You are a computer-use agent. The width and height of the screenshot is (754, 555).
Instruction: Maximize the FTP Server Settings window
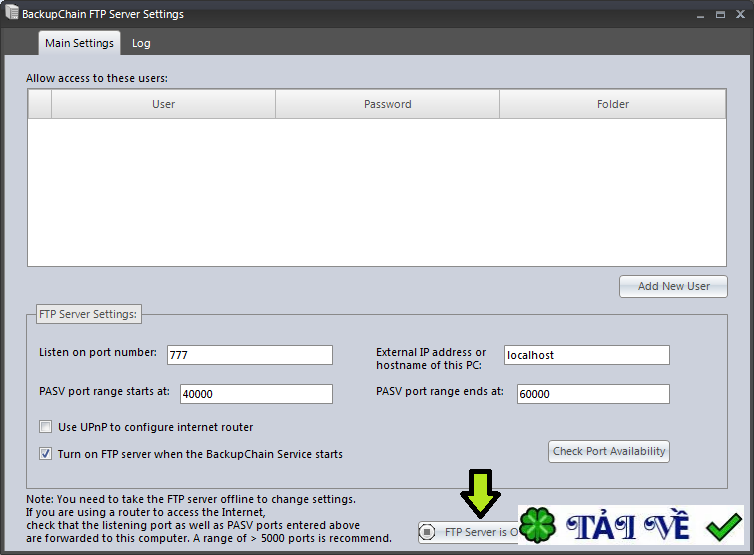point(720,14)
